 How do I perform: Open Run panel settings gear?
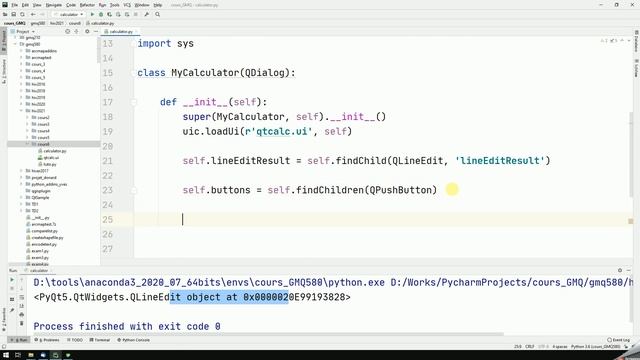(620, 270)
